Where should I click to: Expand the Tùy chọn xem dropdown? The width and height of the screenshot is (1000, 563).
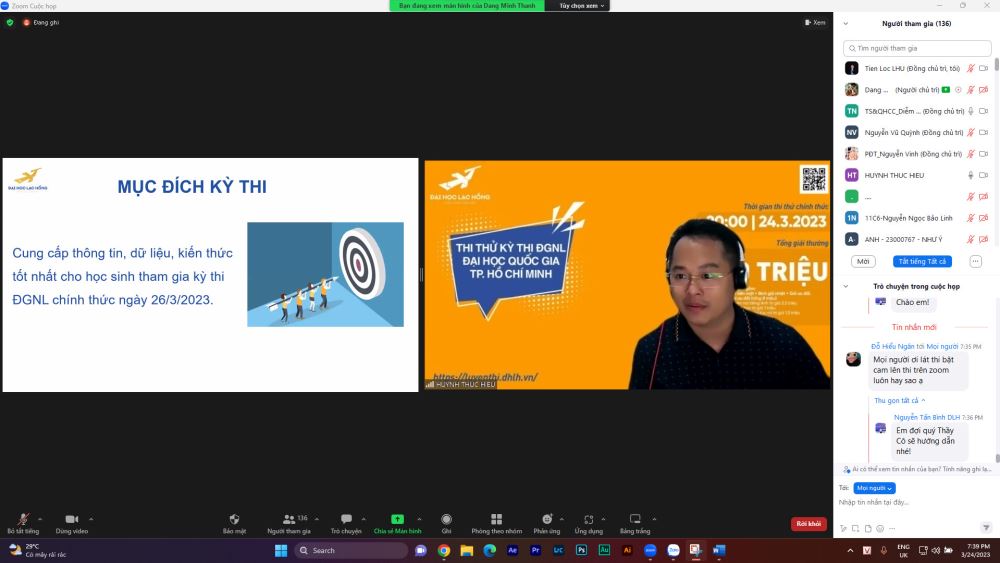pyautogui.click(x=582, y=5)
